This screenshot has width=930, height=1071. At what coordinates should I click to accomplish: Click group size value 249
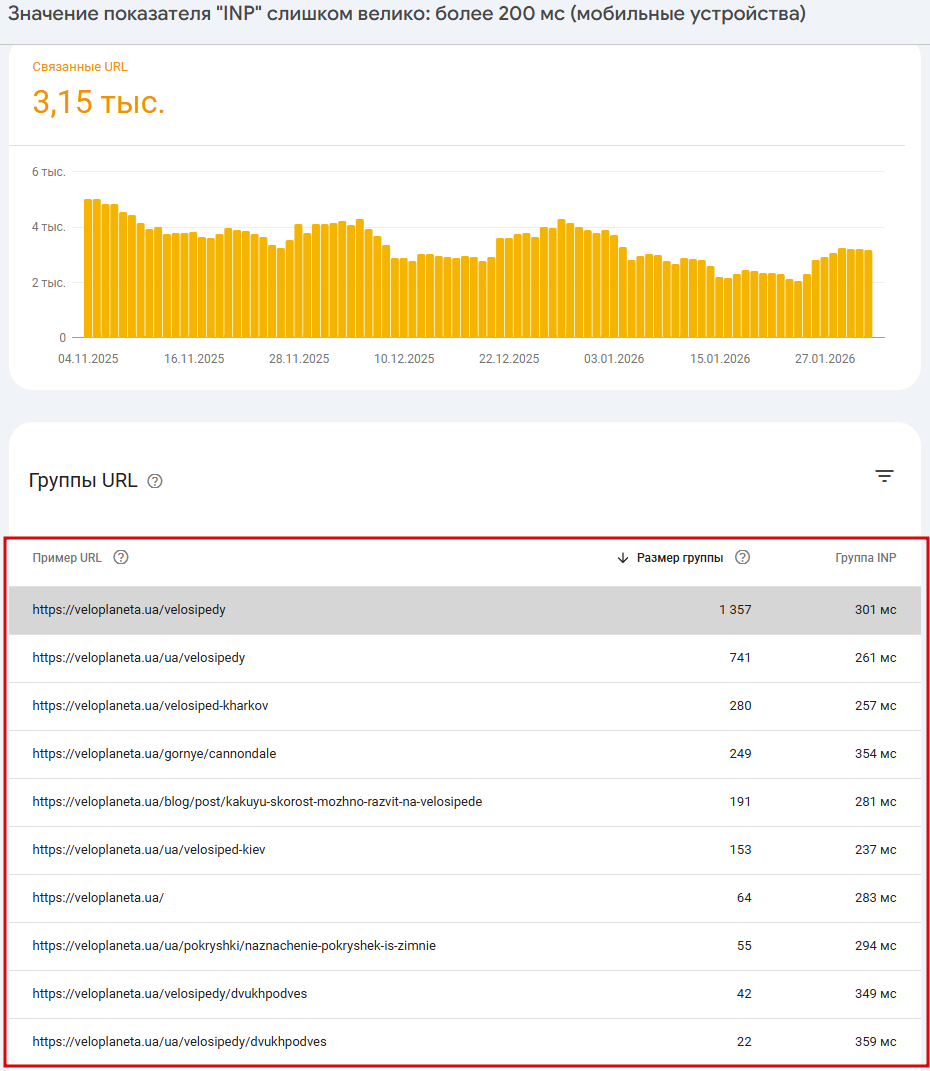[x=740, y=754]
